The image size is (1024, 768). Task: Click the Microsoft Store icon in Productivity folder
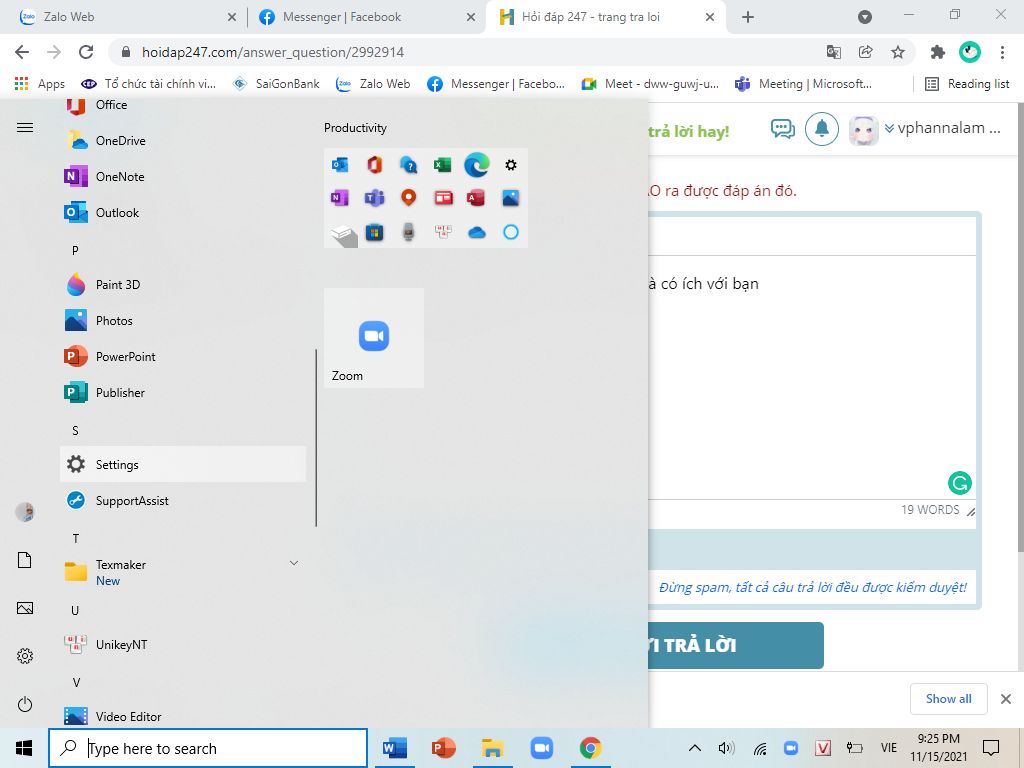(374, 232)
